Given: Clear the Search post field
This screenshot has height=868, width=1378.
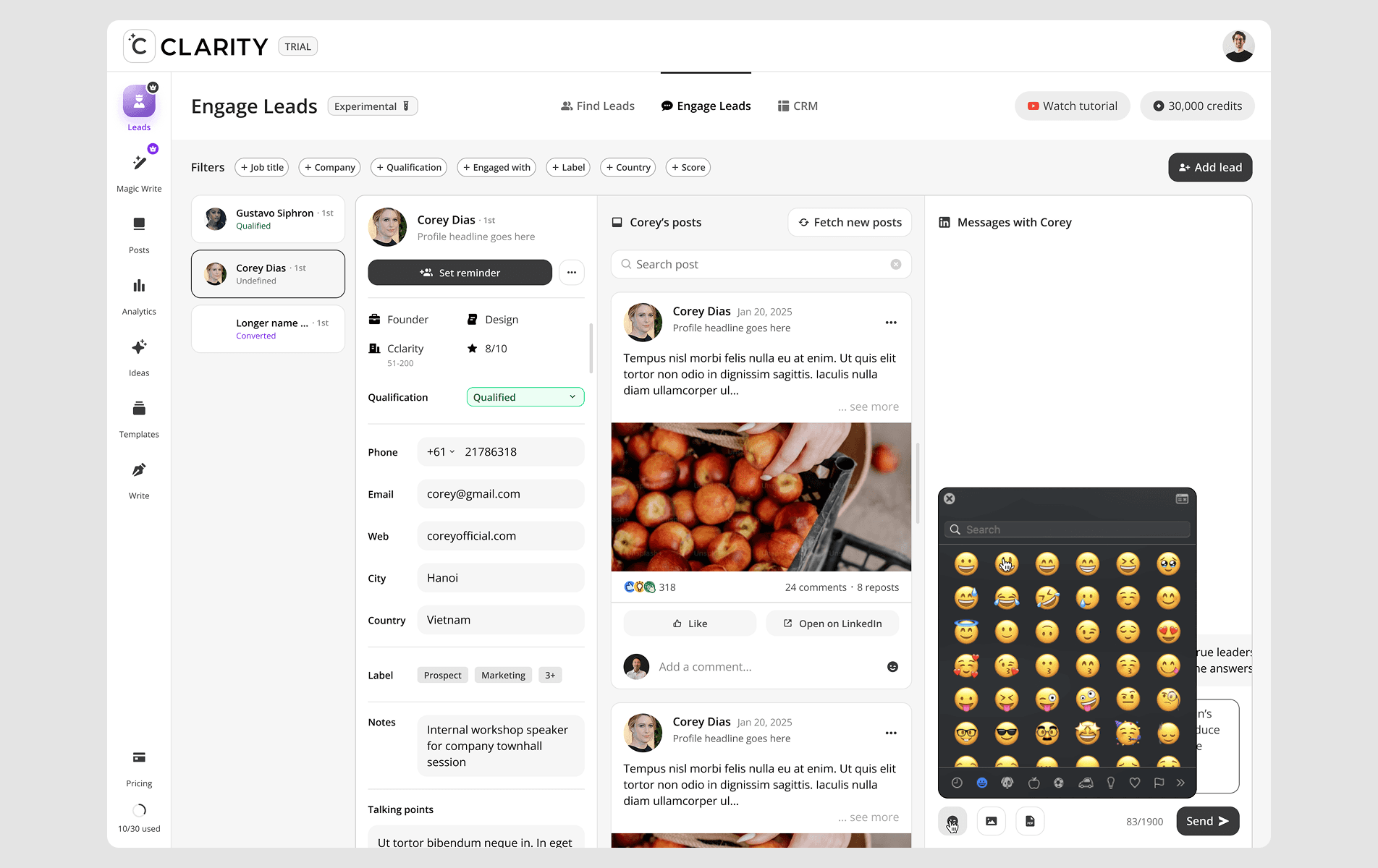Looking at the screenshot, I should [896, 264].
